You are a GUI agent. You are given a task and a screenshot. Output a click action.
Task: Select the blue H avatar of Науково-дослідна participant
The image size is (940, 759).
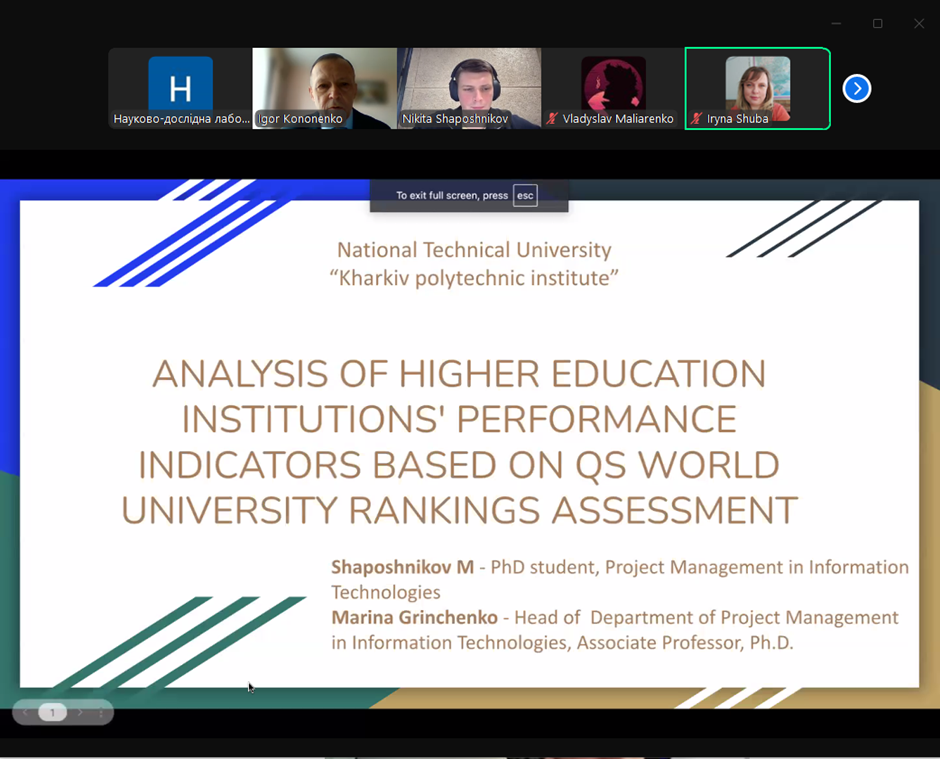pos(180,84)
